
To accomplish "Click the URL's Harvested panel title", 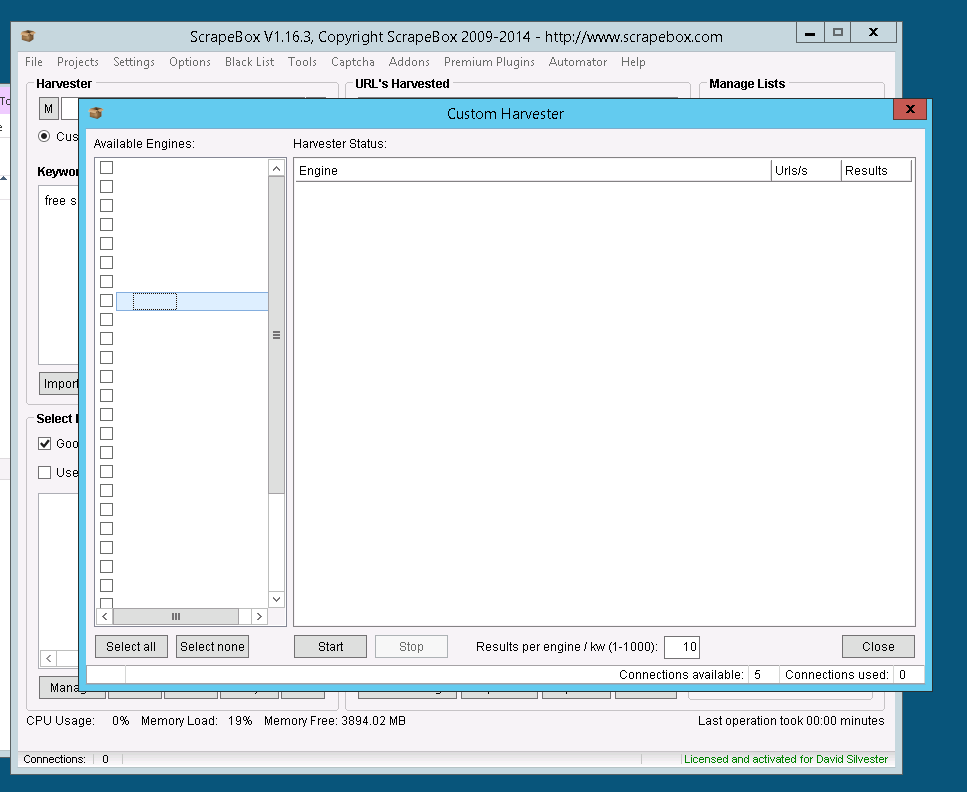I will coord(402,83).
